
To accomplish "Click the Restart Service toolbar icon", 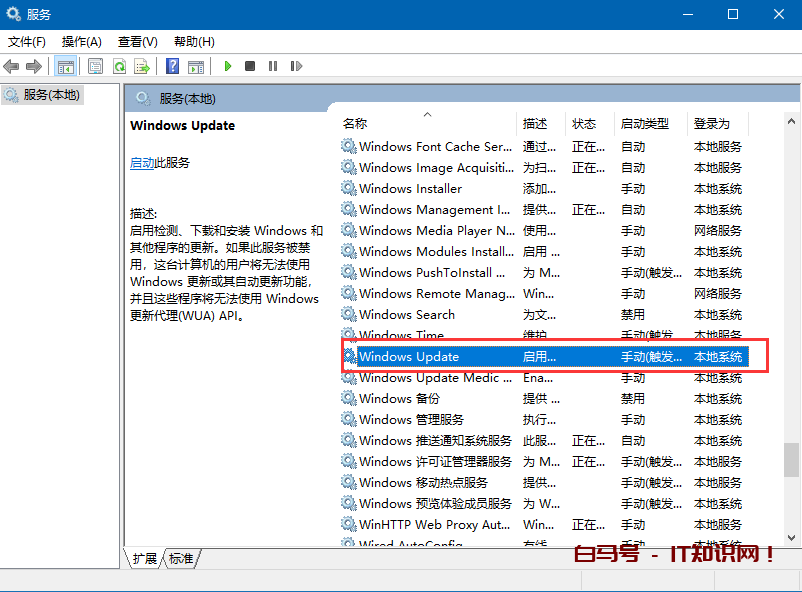I will click(x=296, y=67).
